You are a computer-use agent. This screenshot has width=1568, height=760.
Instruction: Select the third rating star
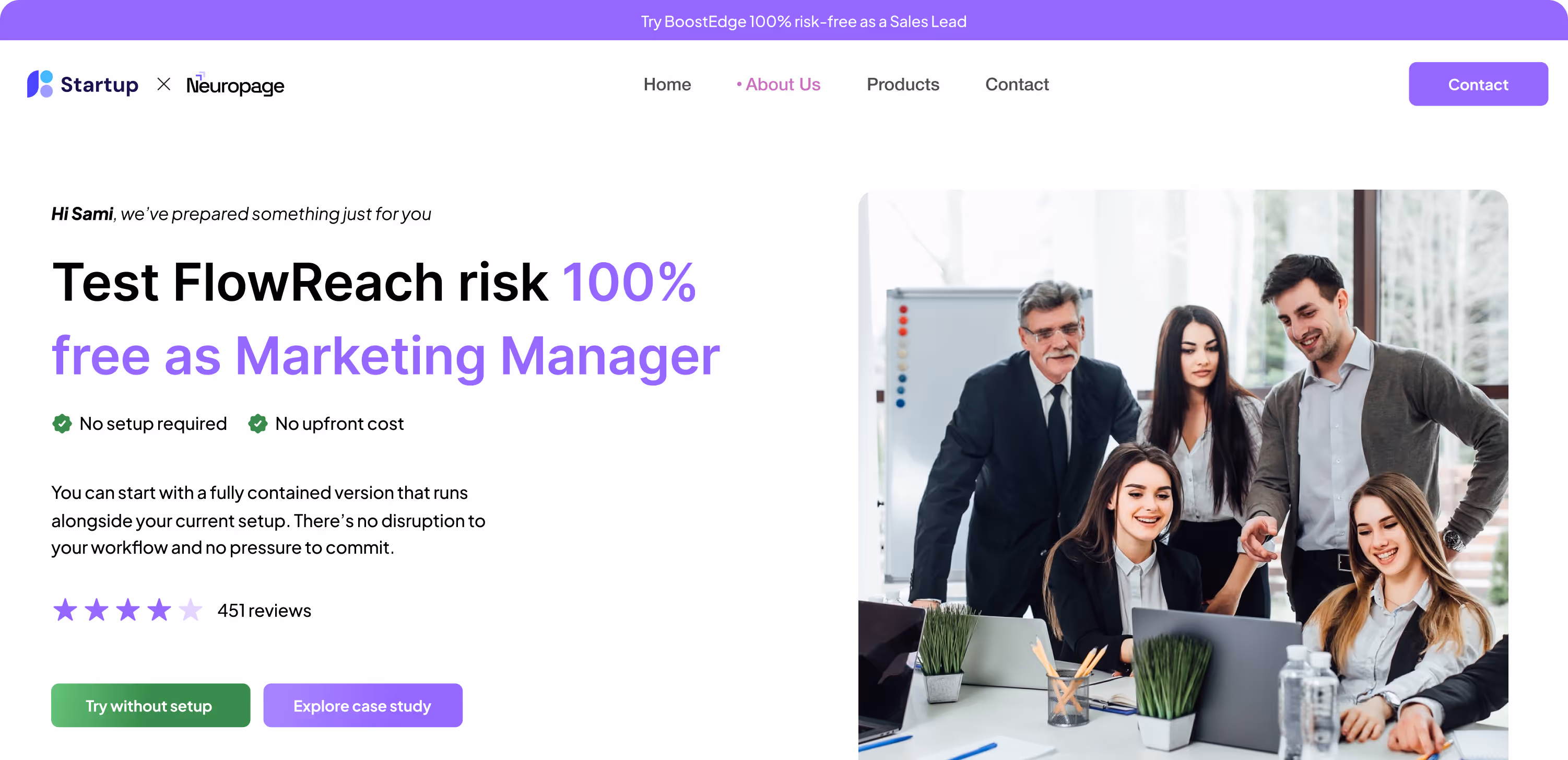tap(128, 610)
